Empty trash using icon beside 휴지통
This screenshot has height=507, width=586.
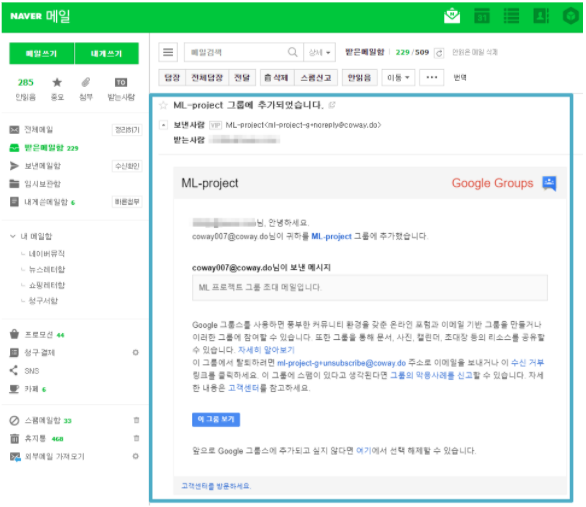tap(136, 438)
